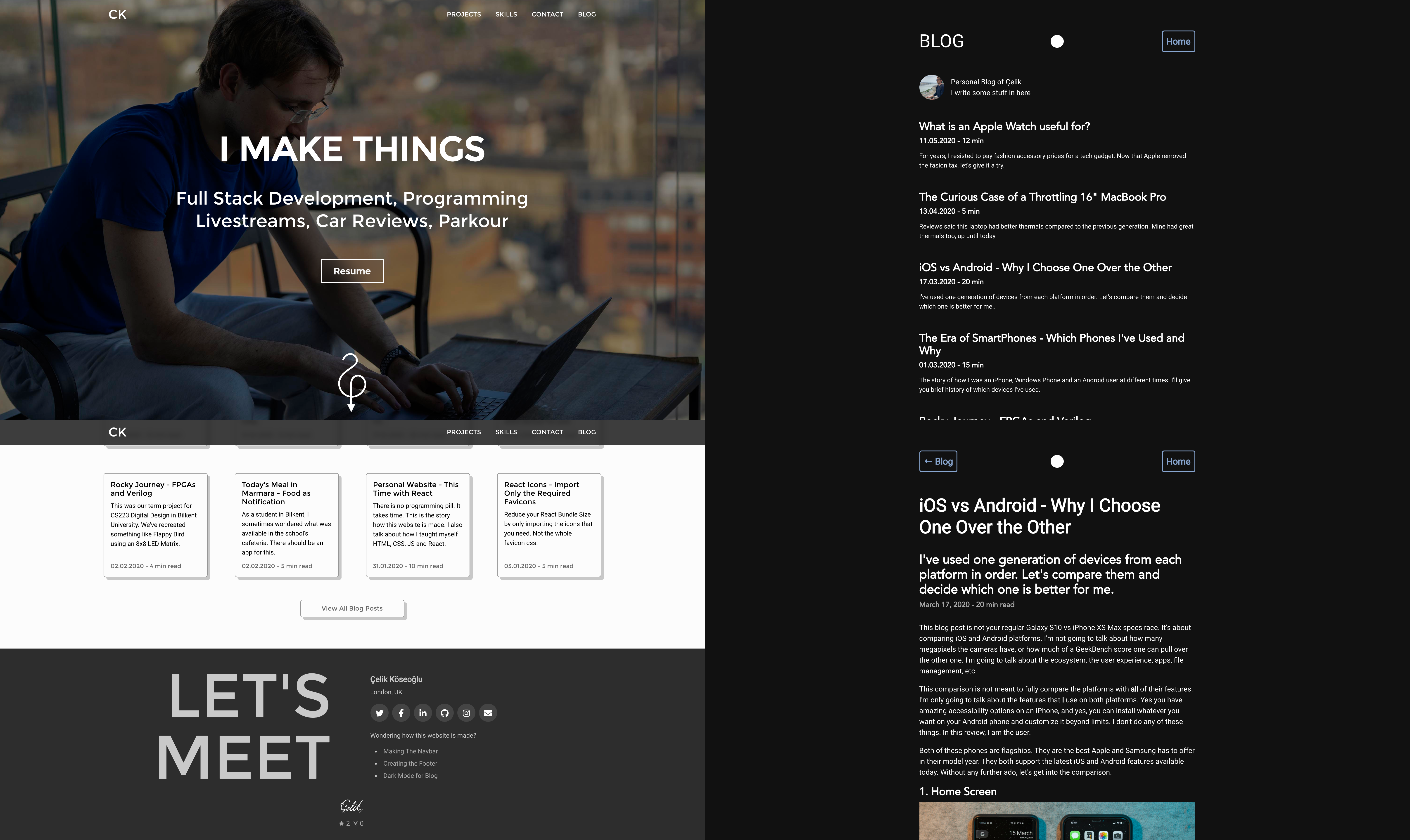Screen dimensions: 1410x840
Task: Open the Throttling 16" MacBook Pro post
Action: [x=1042, y=197]
